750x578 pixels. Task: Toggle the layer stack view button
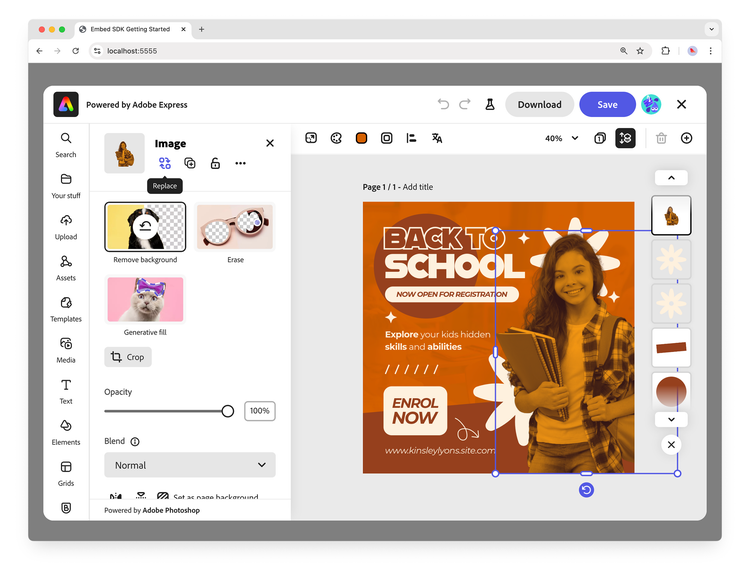click(x=625, y=138)
